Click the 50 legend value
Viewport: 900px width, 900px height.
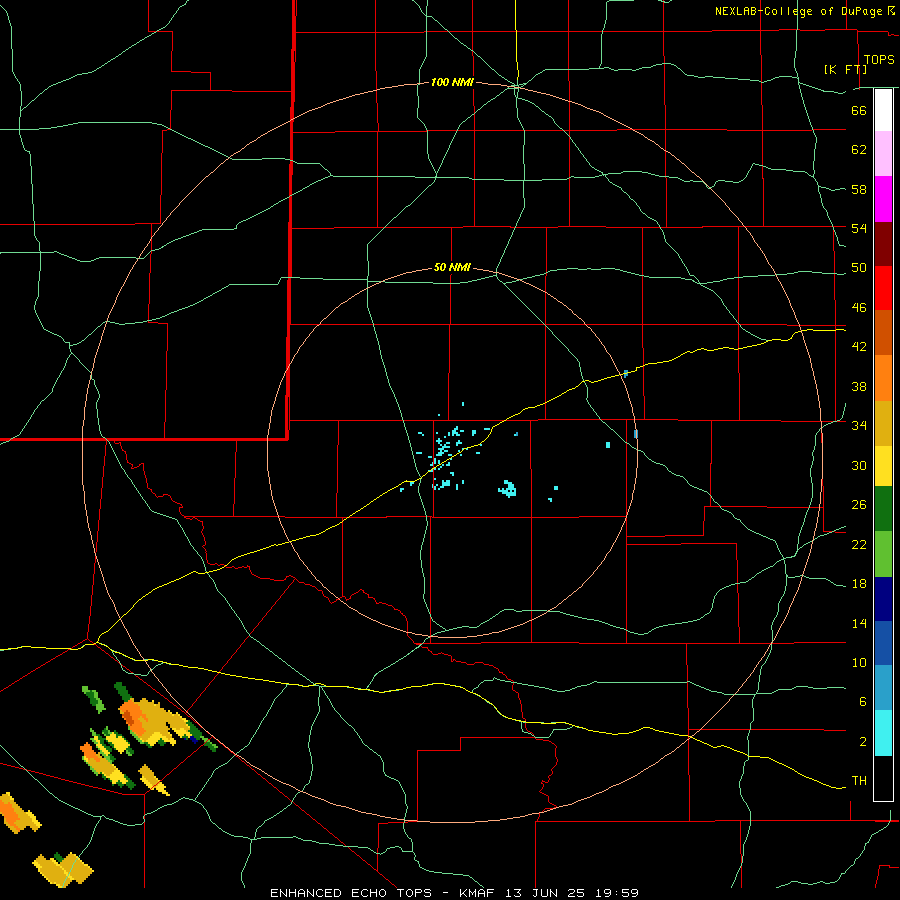(859, 268)
